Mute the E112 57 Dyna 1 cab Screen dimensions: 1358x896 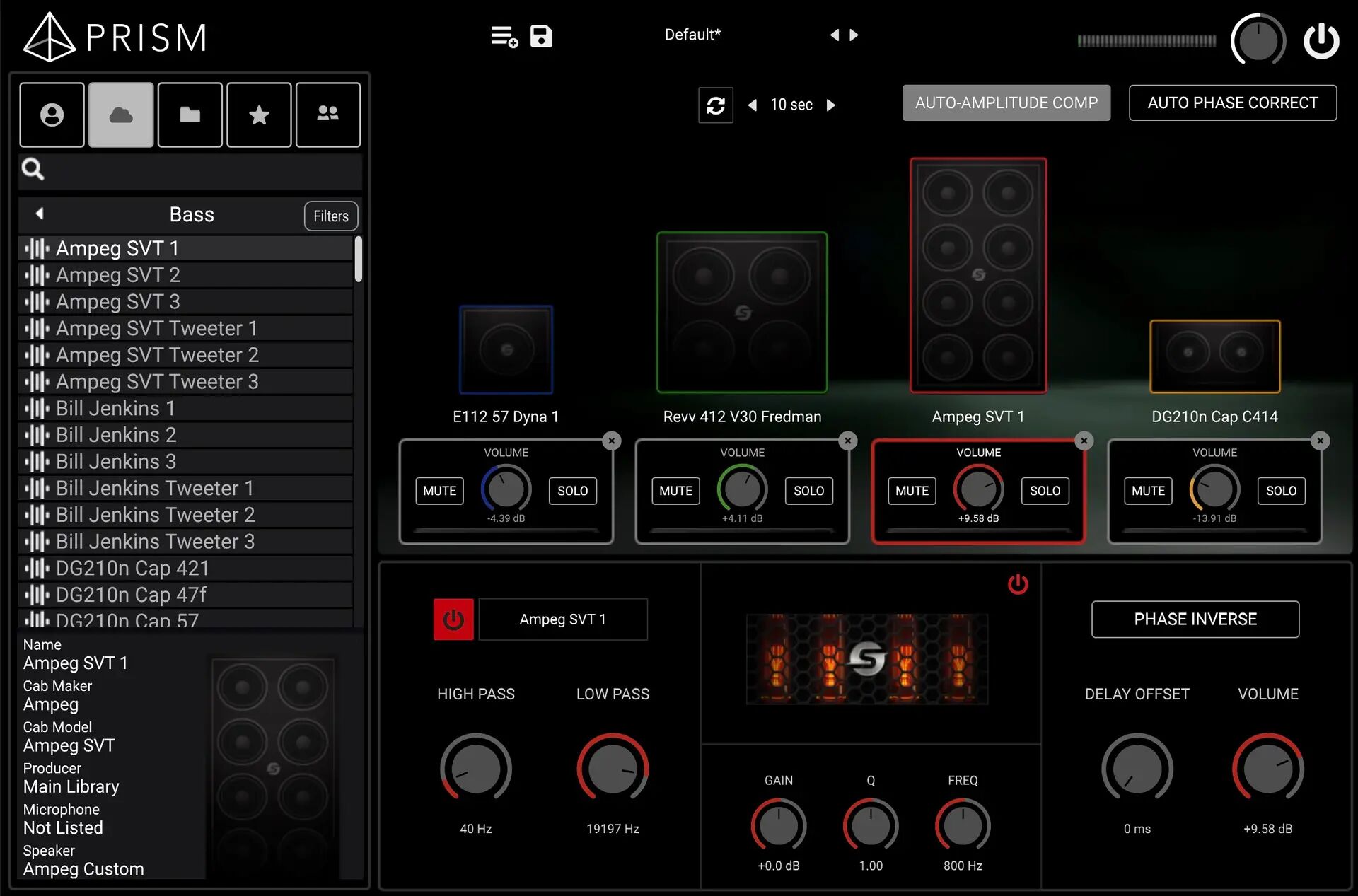pyautogui.click(x=439, y=491)
